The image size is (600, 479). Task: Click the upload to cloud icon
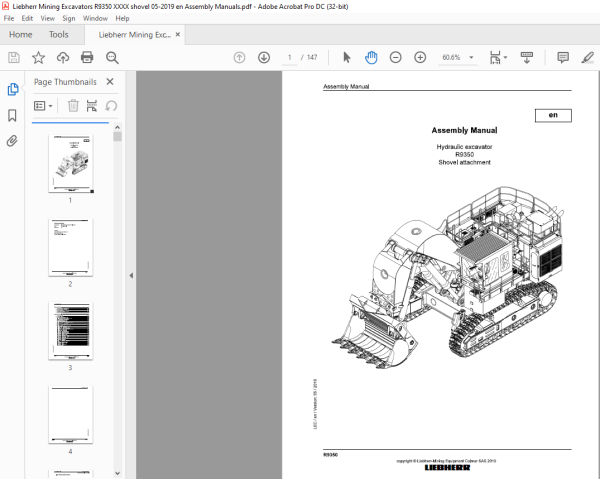(x=63, y=57)
